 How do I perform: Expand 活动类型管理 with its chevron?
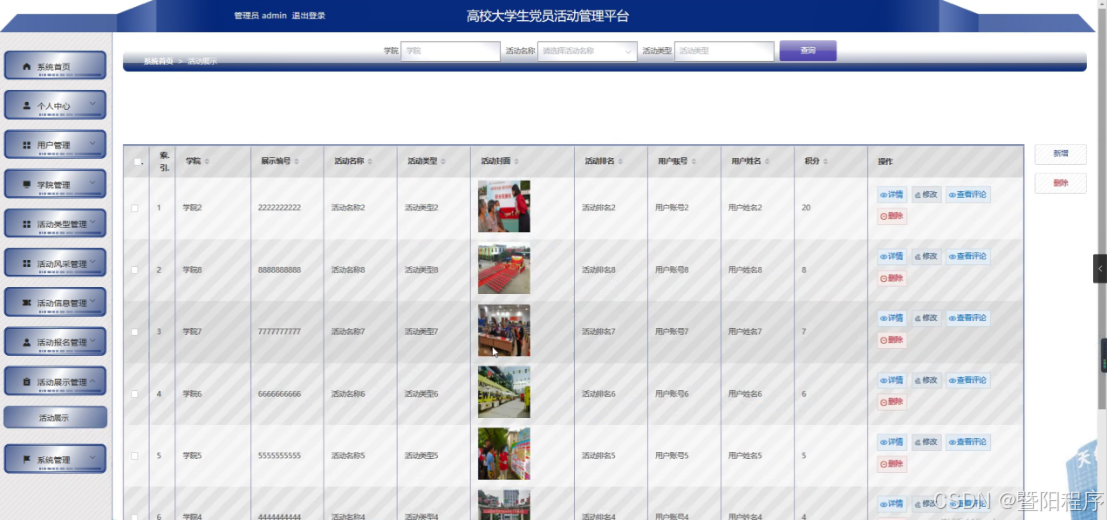point(93,223)
